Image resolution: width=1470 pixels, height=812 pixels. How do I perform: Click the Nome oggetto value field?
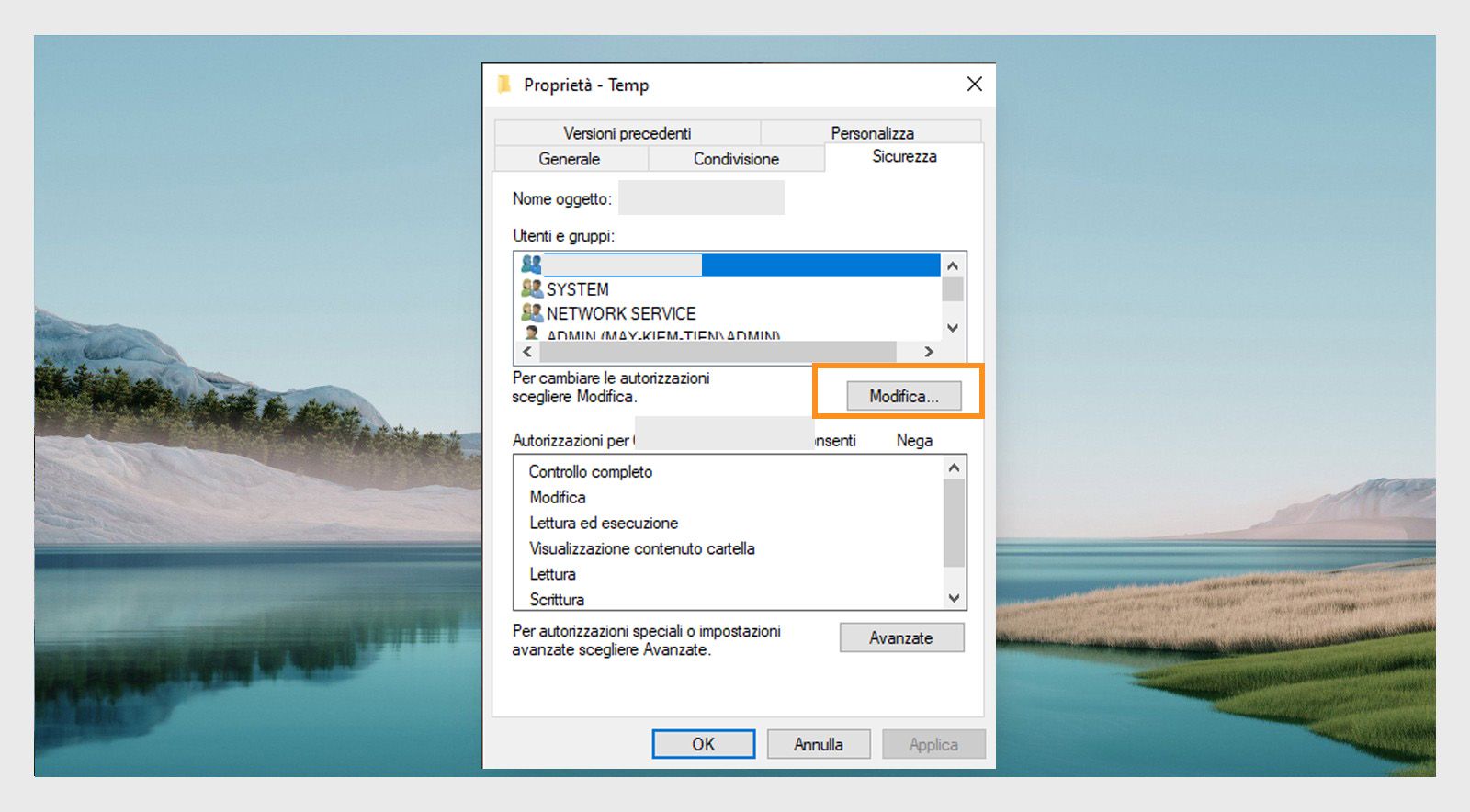click(701, 197)
